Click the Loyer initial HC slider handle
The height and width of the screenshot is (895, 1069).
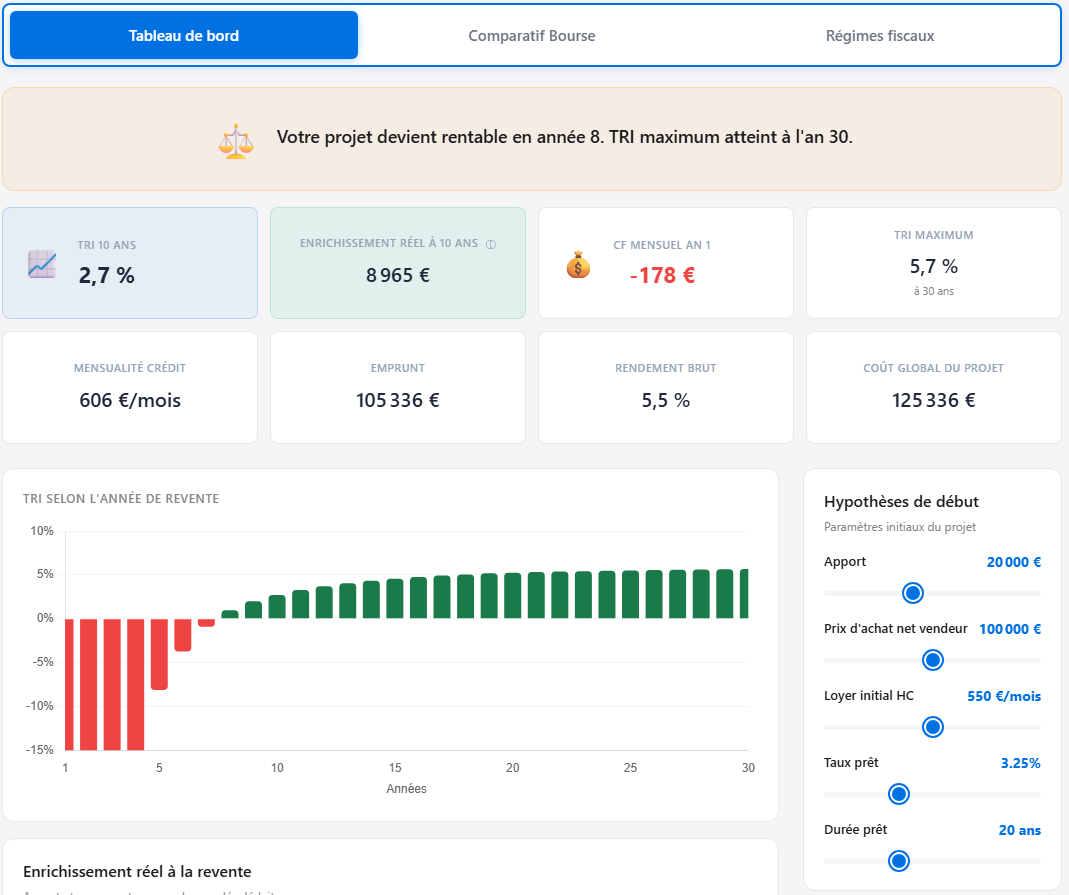coord(932,727)
